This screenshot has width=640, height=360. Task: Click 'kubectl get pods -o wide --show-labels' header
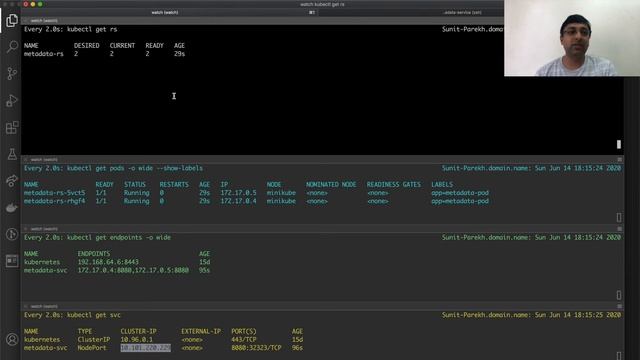point(135,168)
